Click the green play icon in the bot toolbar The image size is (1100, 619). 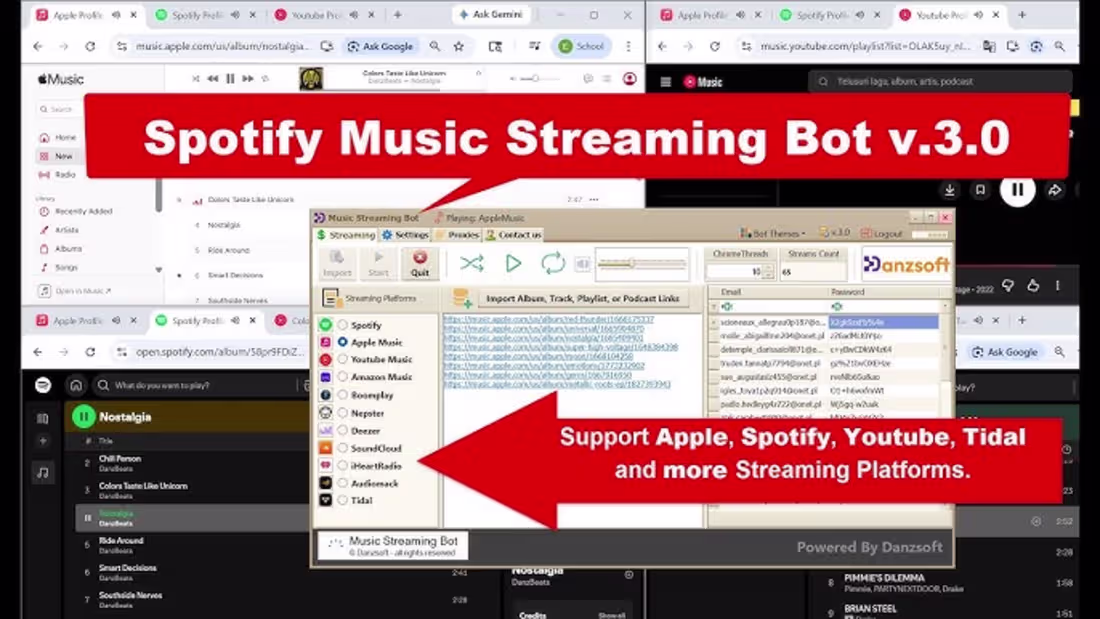[x=513, y=263]
